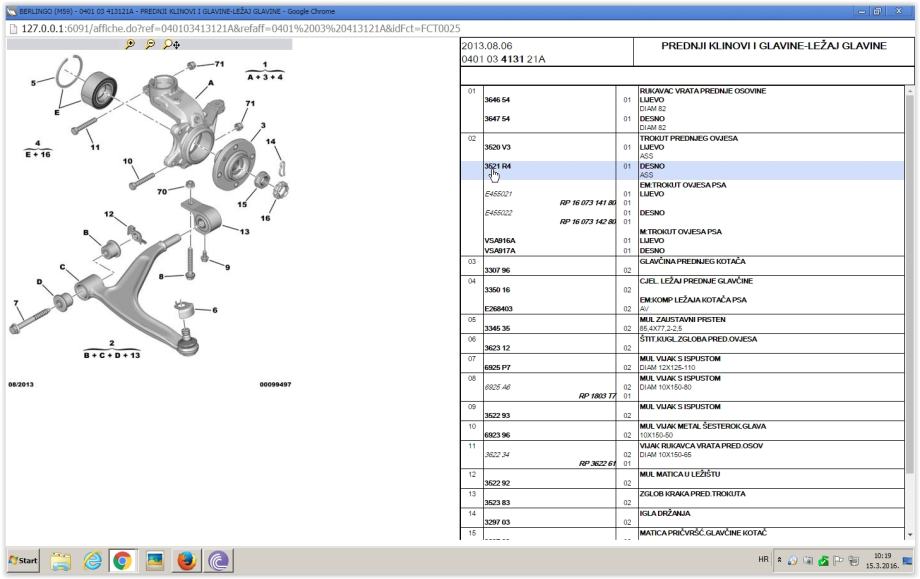The image size is (920, 579).
Task: Click the zoom in magnifier icon
Action: click(x=130, y=44)
